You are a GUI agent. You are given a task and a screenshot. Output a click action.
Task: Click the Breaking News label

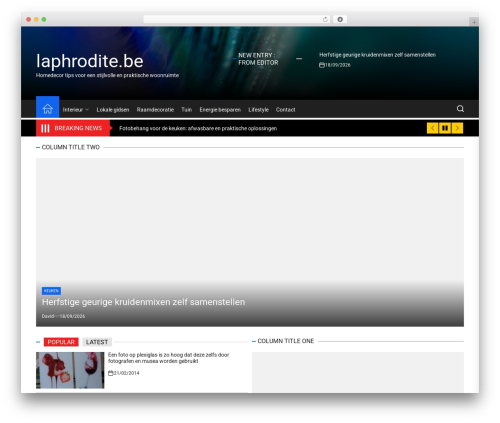coord(72,128)
